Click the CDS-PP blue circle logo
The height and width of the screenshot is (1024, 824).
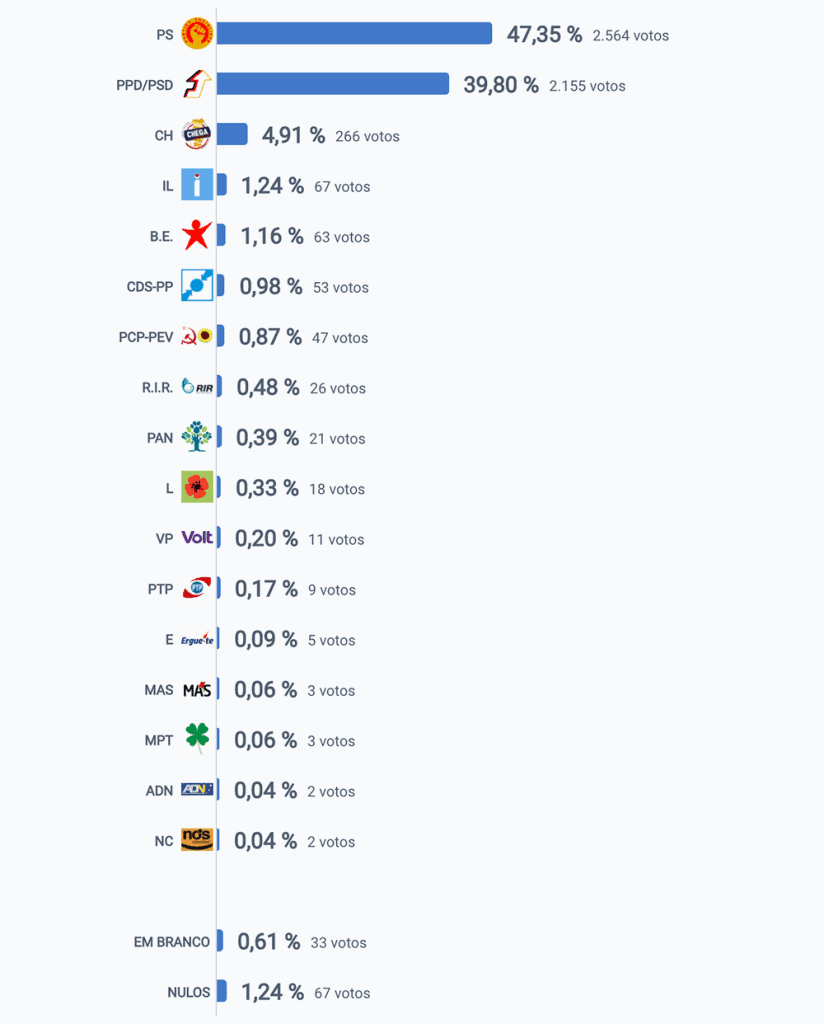pyautogui.click(x=197, y=285)
